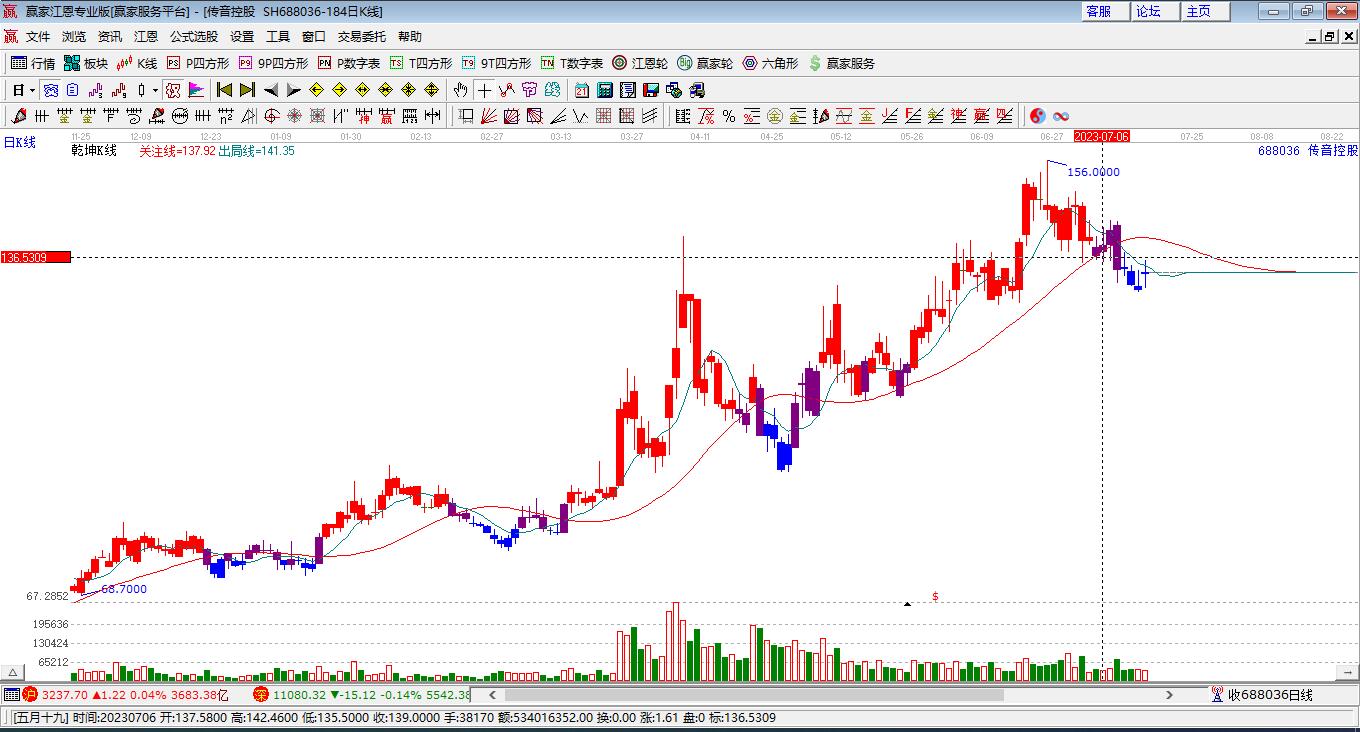
Task: Open the T数字表 number table
Action: coord(572,63)
